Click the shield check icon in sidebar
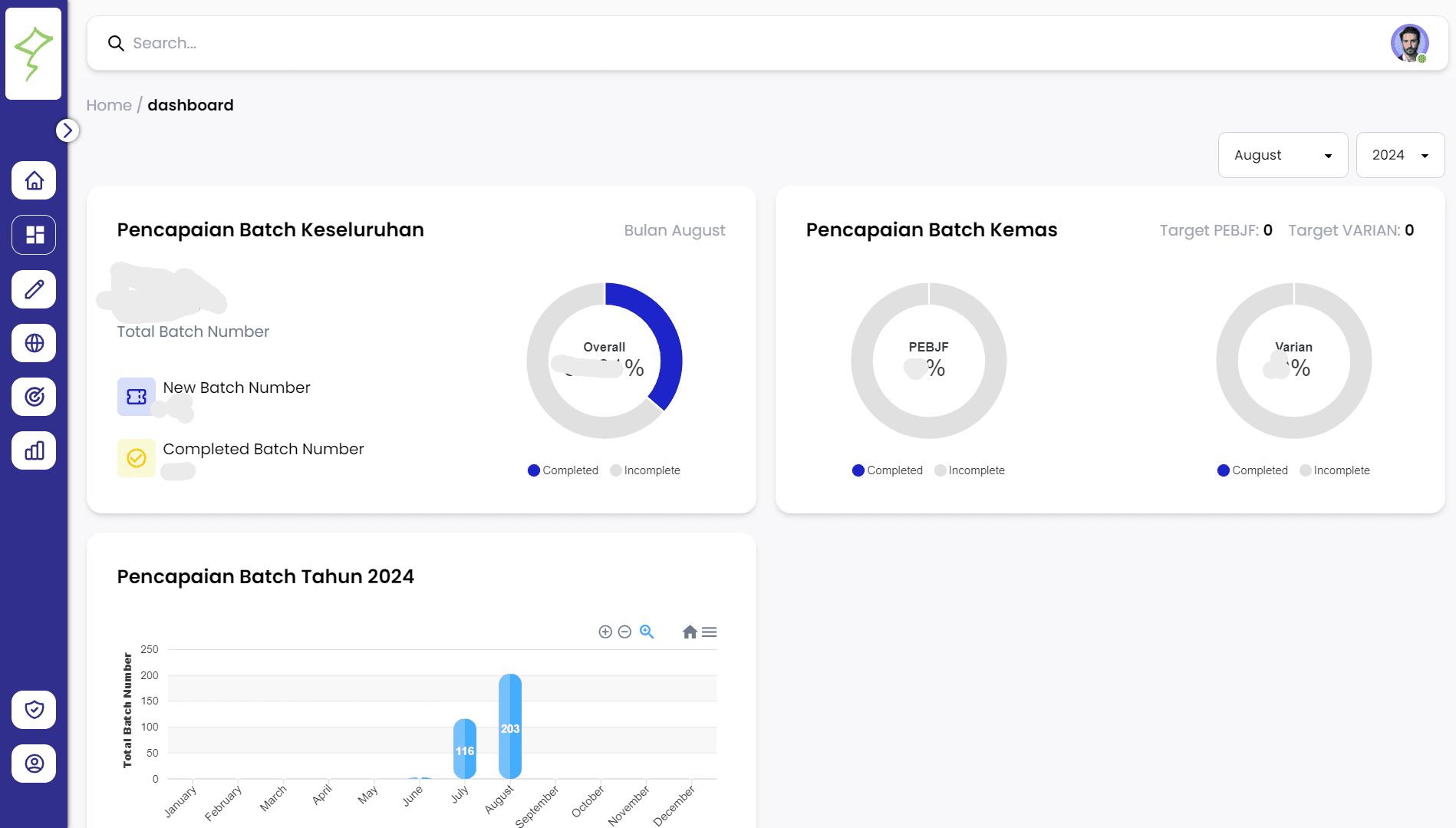The width and height of the screenshot is (1456, 828). [34, 710]
